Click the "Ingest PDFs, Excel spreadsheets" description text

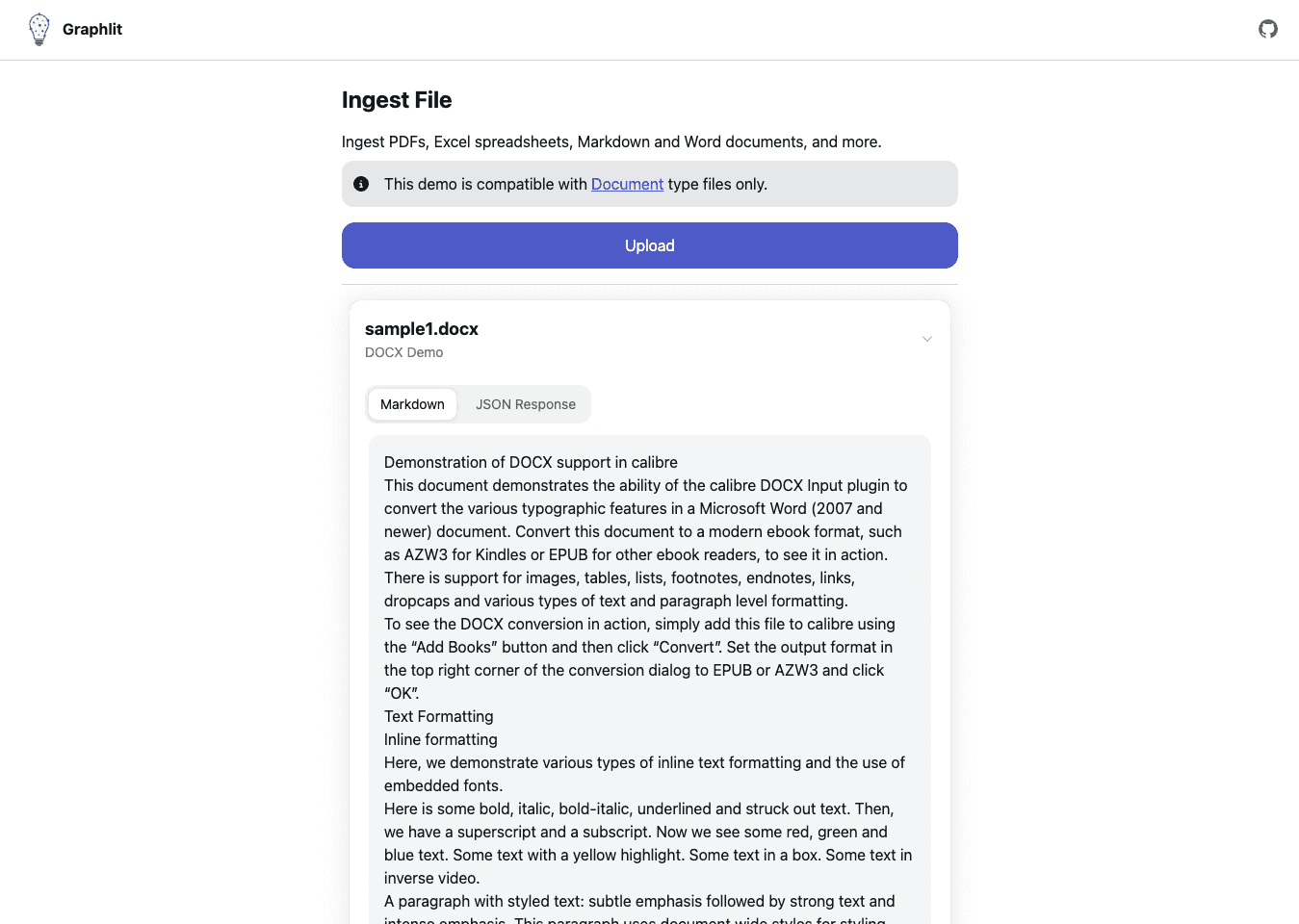point(611,141)
